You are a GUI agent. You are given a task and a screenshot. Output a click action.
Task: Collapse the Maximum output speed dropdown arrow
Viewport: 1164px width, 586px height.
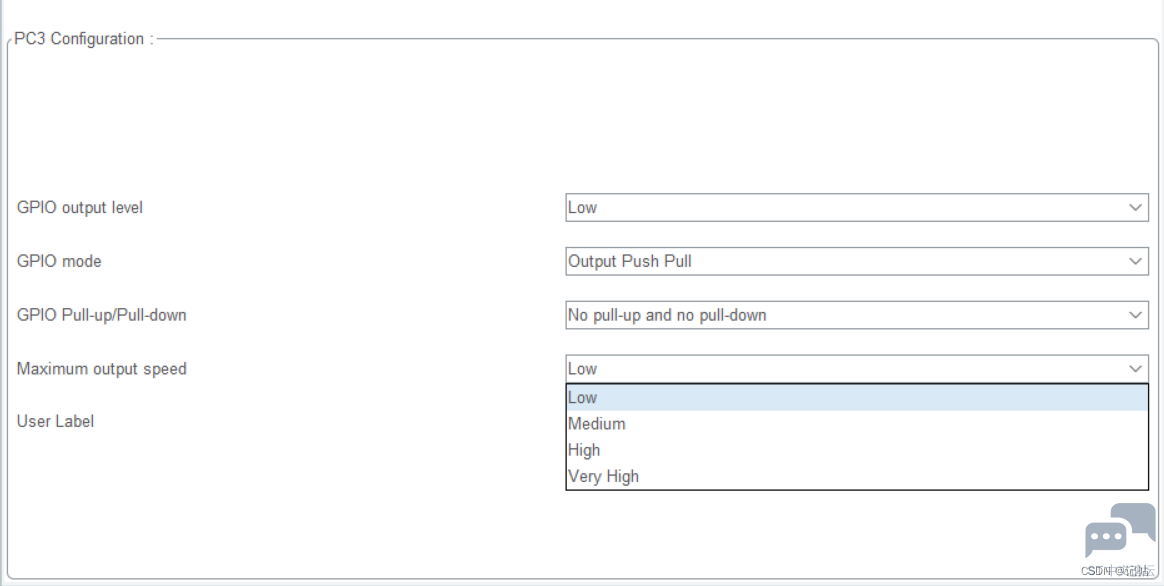pos(1135,368)
